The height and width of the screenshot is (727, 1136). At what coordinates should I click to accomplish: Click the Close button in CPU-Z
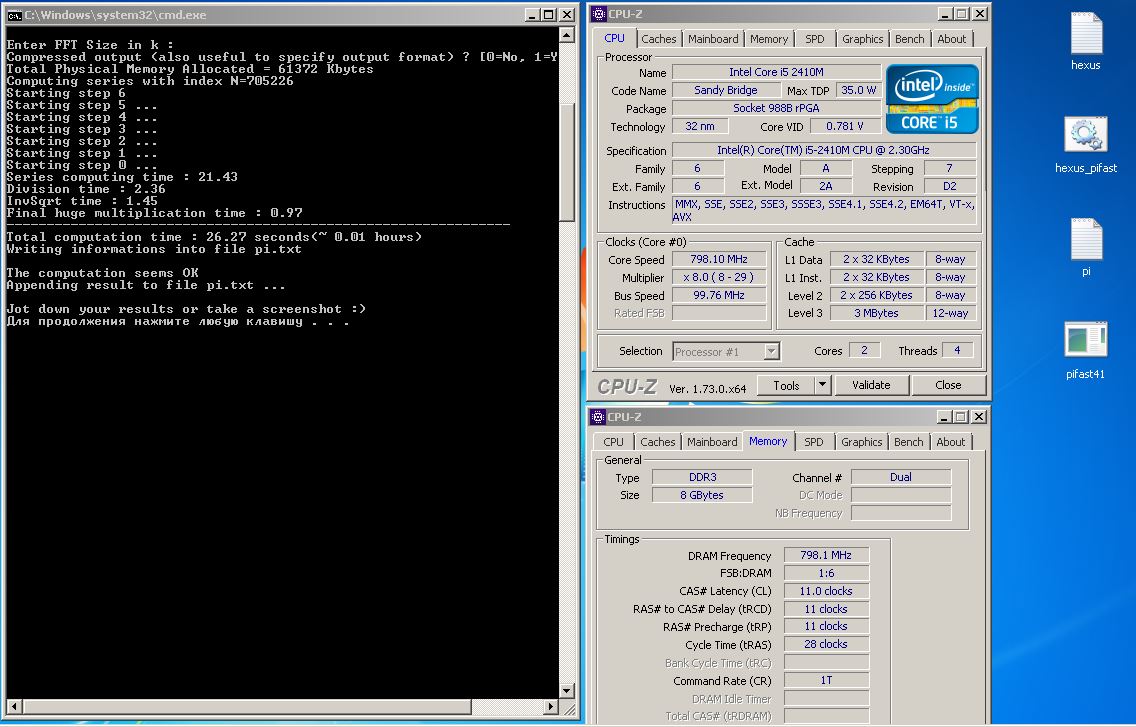pos(948,386)
